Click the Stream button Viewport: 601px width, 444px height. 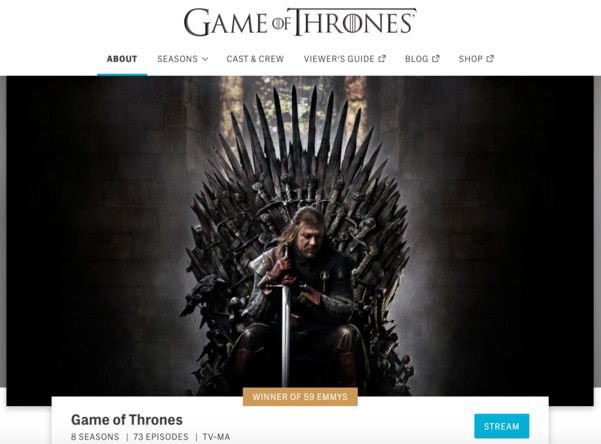(x=501, y=426)
